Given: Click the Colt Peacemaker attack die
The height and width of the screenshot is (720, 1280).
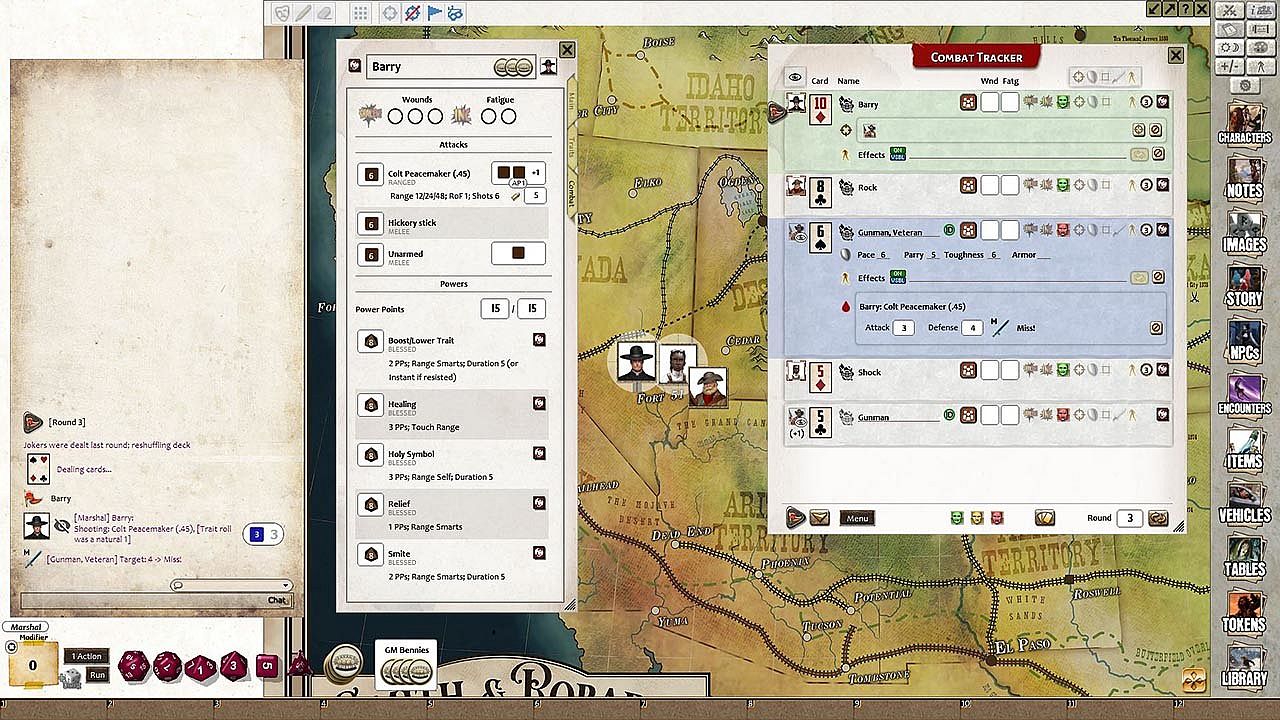Looking at the screenshot, I should [x=370, y=174].
